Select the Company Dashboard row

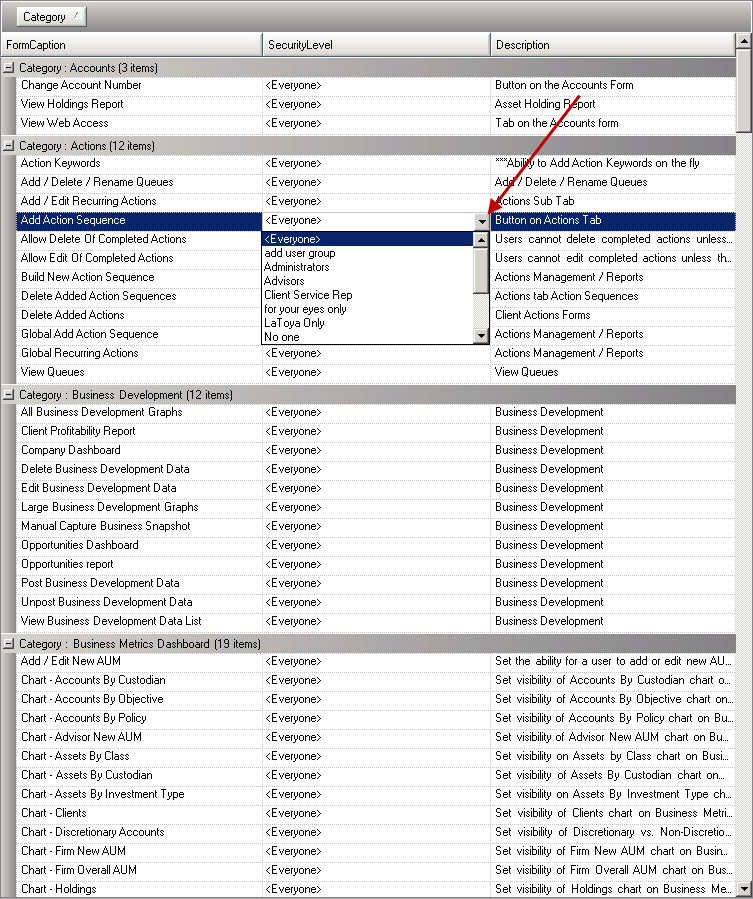(x=376, y=450)
